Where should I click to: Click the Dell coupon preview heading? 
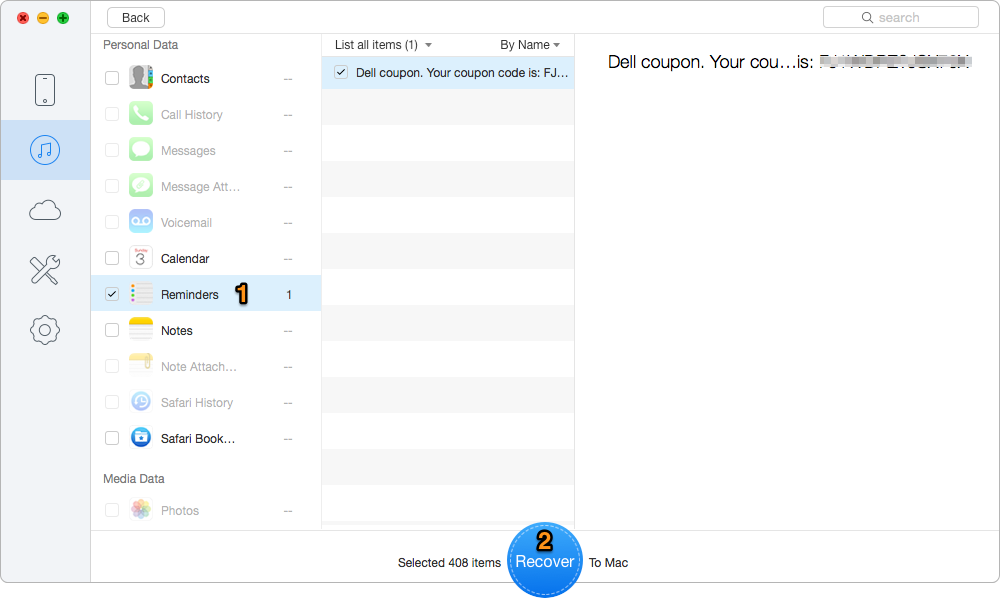coord(789,62)
